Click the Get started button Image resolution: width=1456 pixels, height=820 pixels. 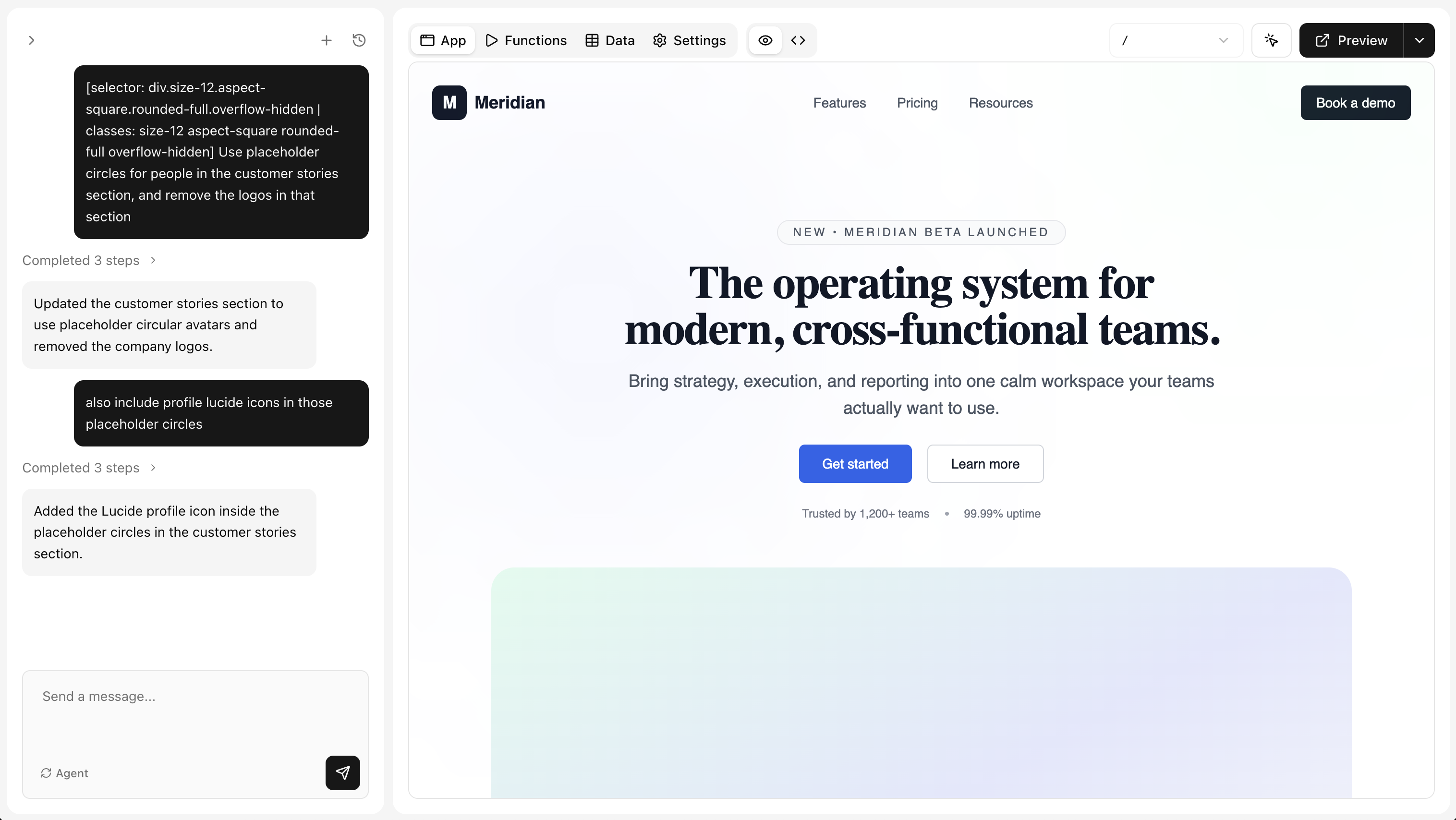click(855, 464)
